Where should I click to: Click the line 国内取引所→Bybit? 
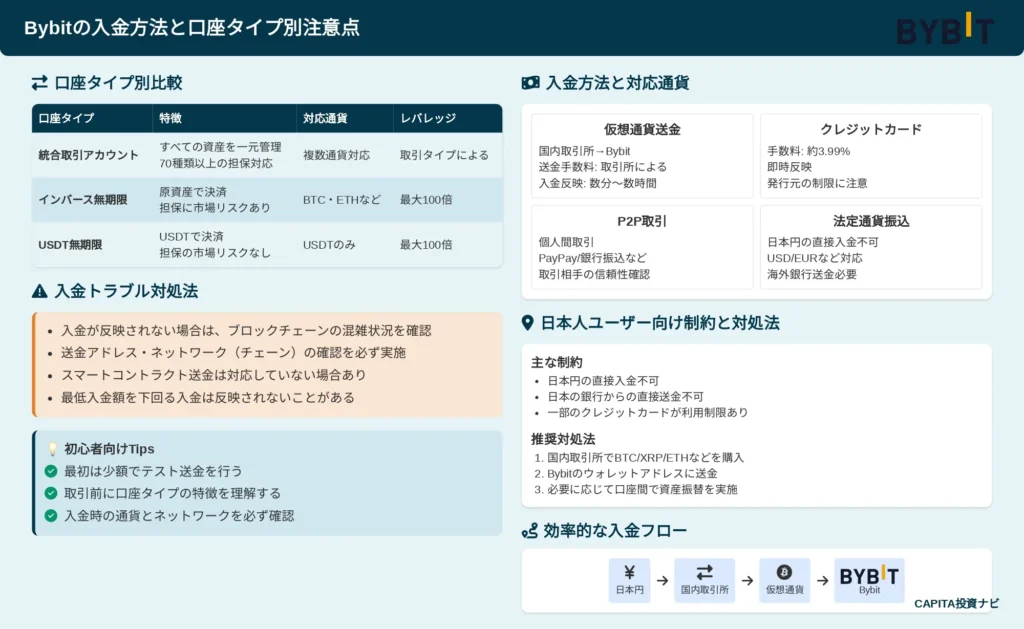point(584,151)
